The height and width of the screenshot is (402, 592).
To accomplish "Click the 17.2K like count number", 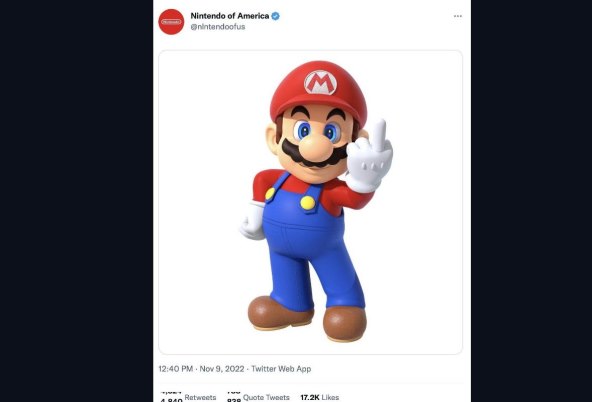I will point(310,397).
